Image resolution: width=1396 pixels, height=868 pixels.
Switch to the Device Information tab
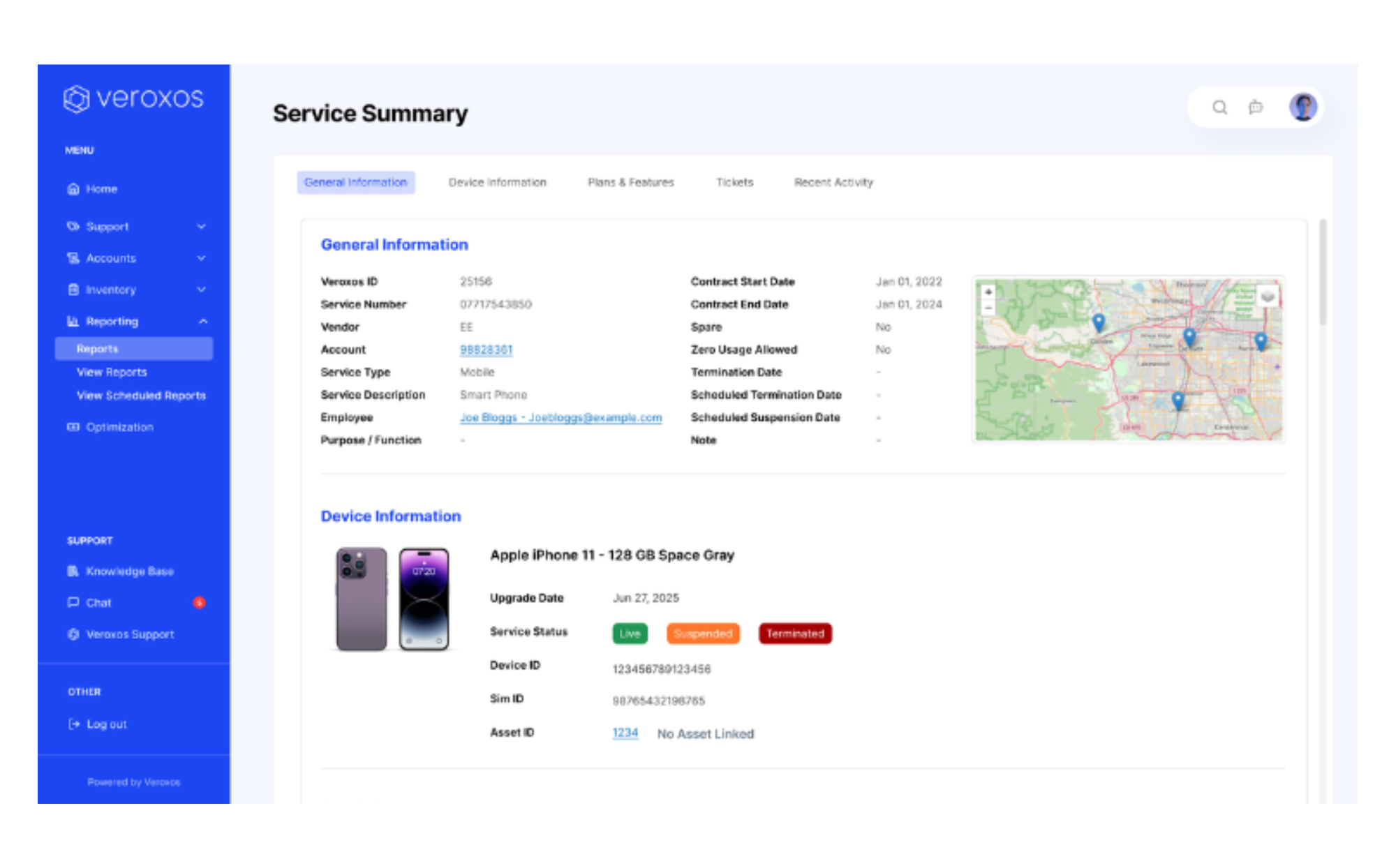(497, 183)
